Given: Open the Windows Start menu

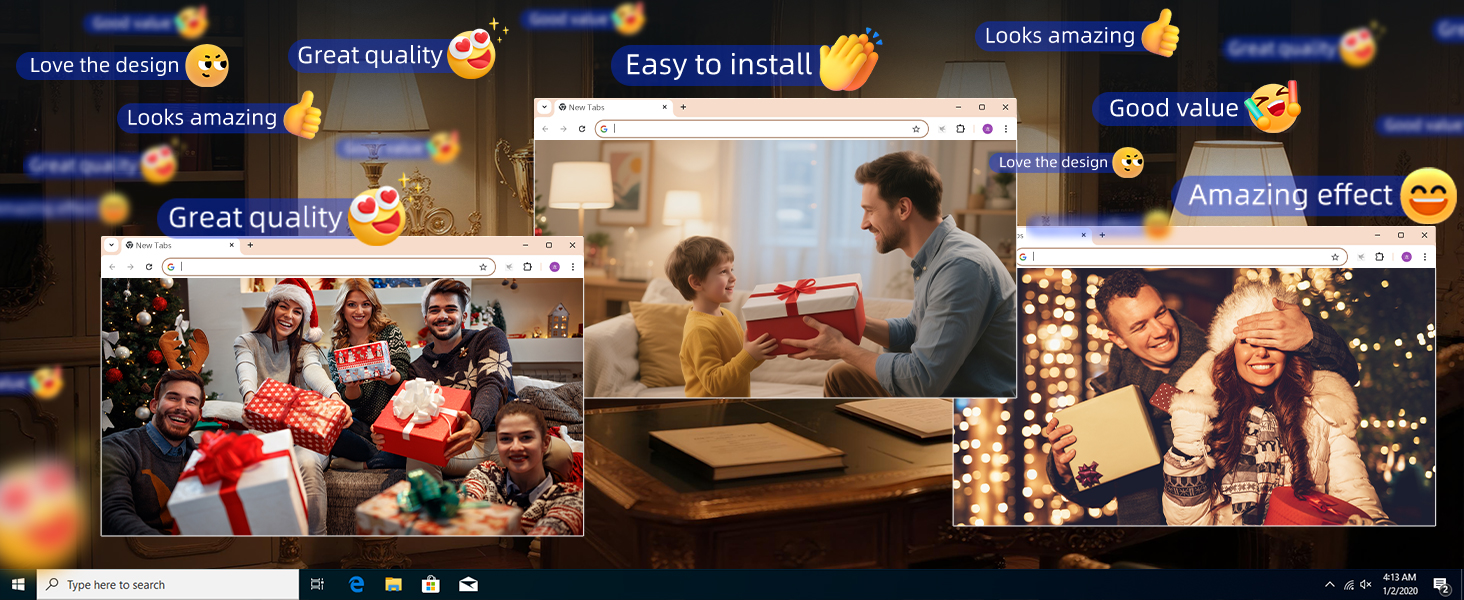Looking at the screenshot, I should point(18,585).
